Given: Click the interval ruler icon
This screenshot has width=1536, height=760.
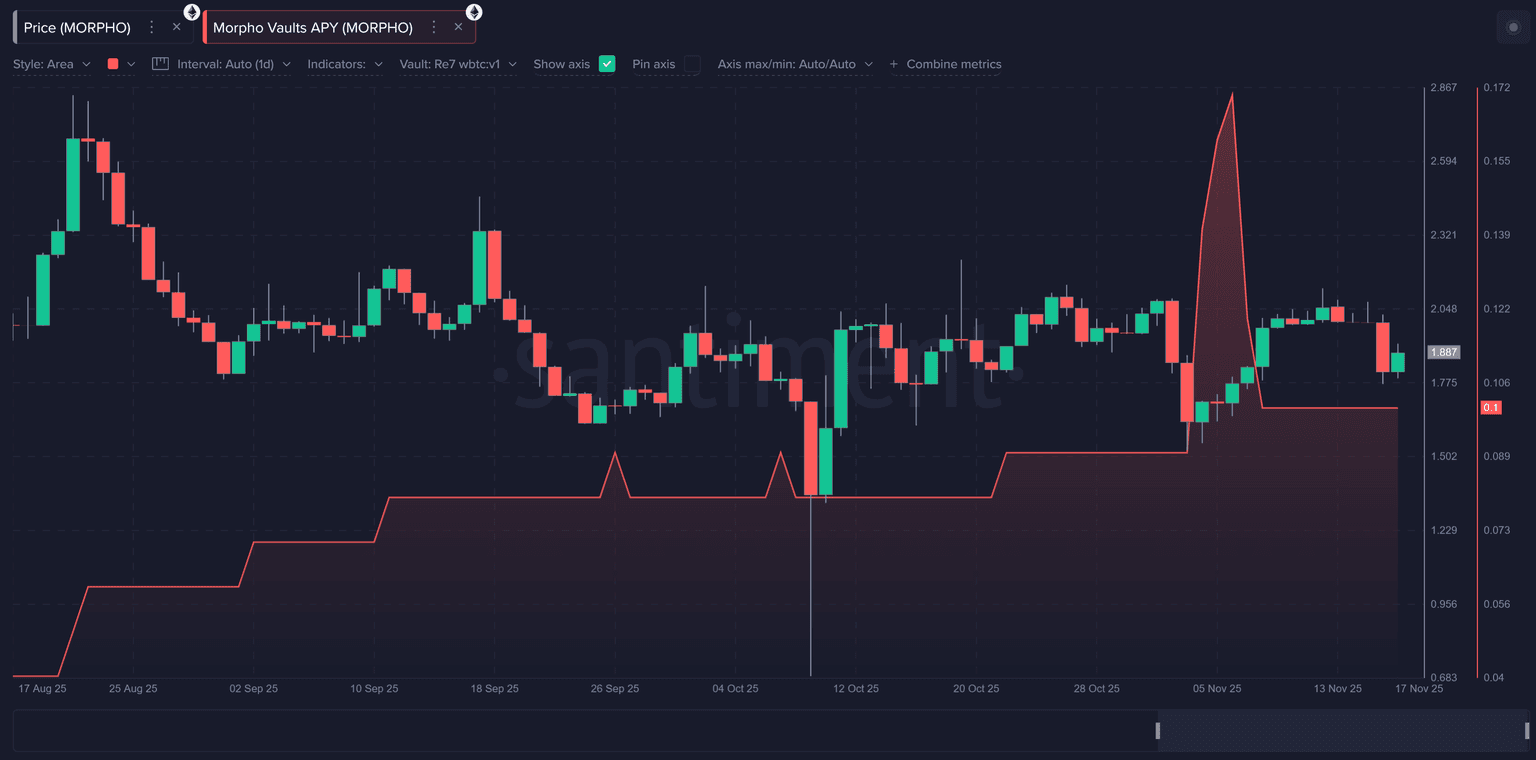Looking at the screenshot, I should (160, 64).
